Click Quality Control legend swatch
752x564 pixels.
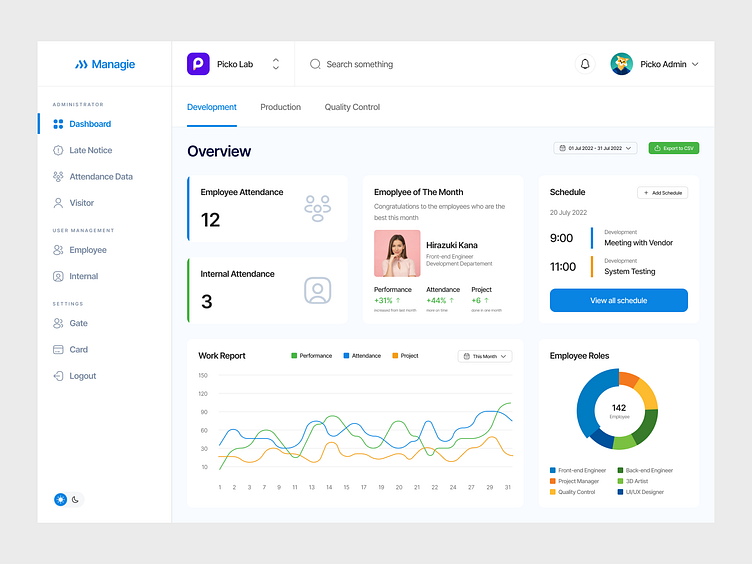552,492
